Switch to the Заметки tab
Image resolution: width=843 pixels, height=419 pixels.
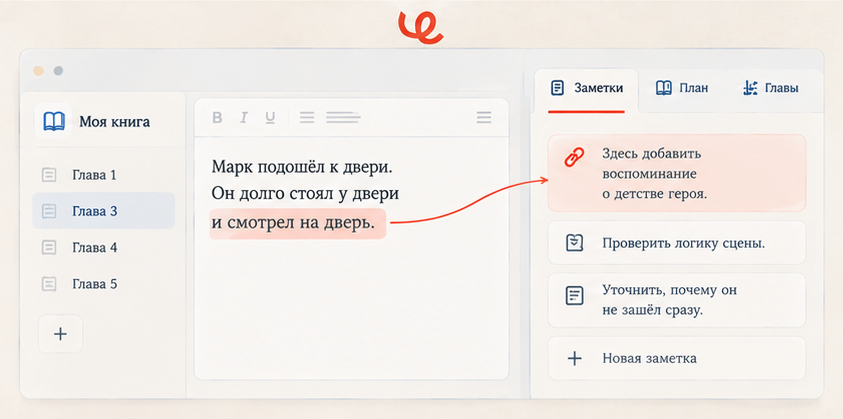click(587, 90)
